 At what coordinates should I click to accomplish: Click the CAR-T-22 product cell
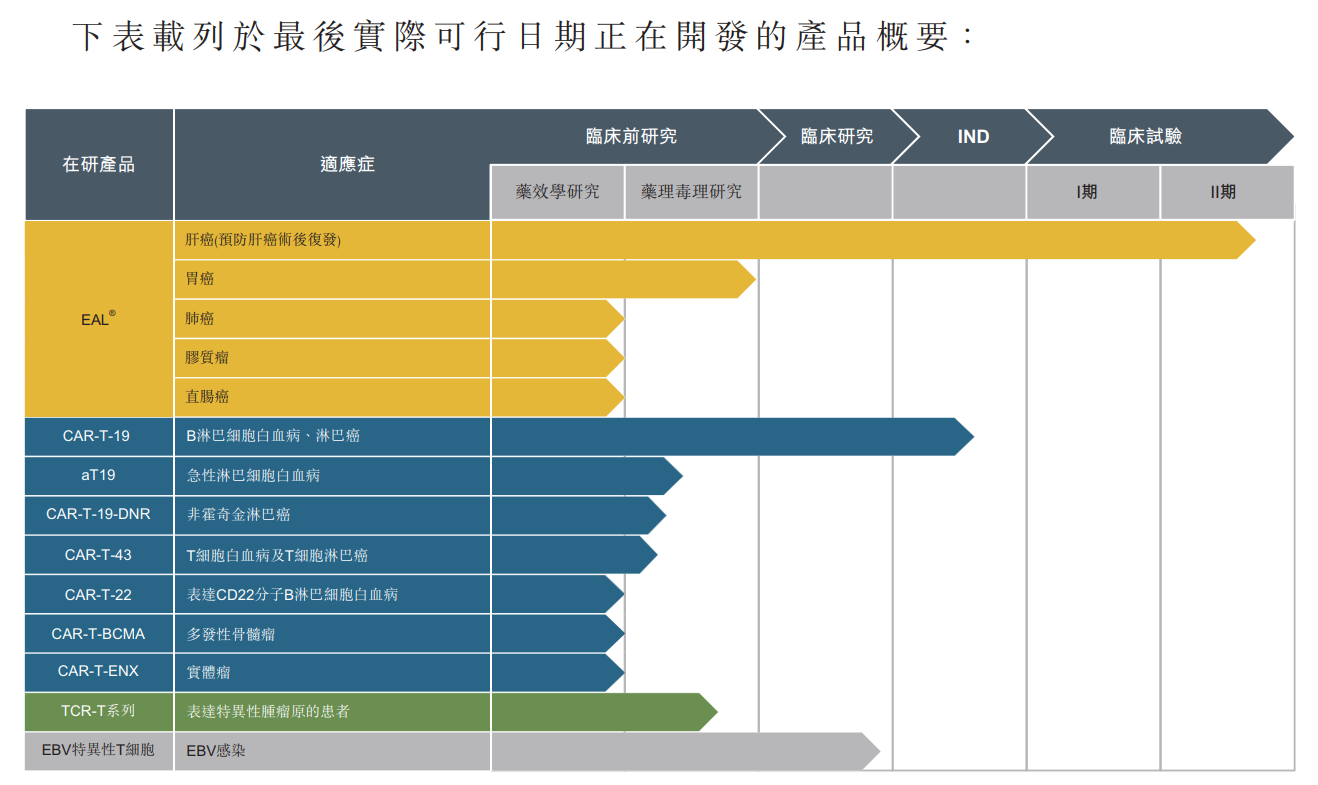coord(99,594)
